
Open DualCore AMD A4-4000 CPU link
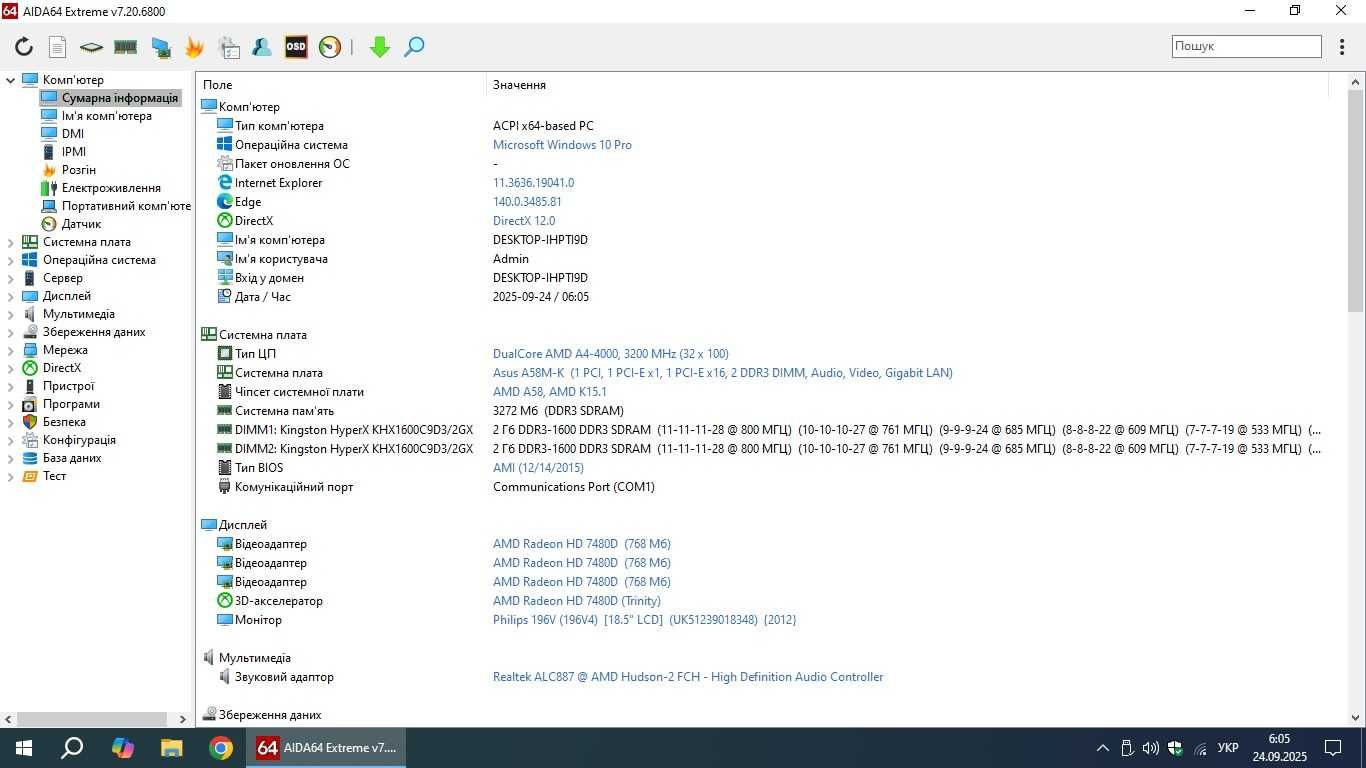(611, 354)
